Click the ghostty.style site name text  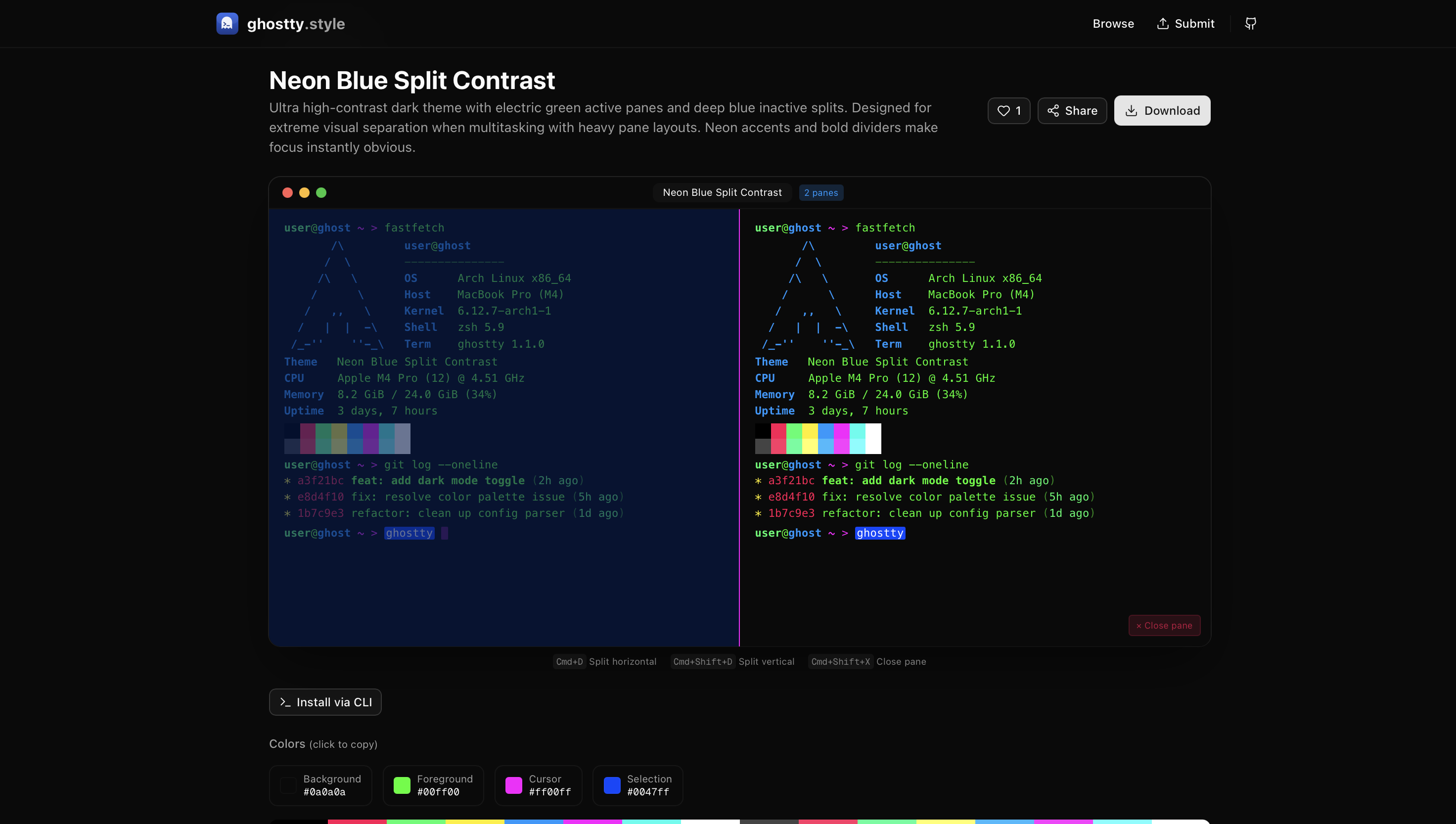(x=296, y=24)
